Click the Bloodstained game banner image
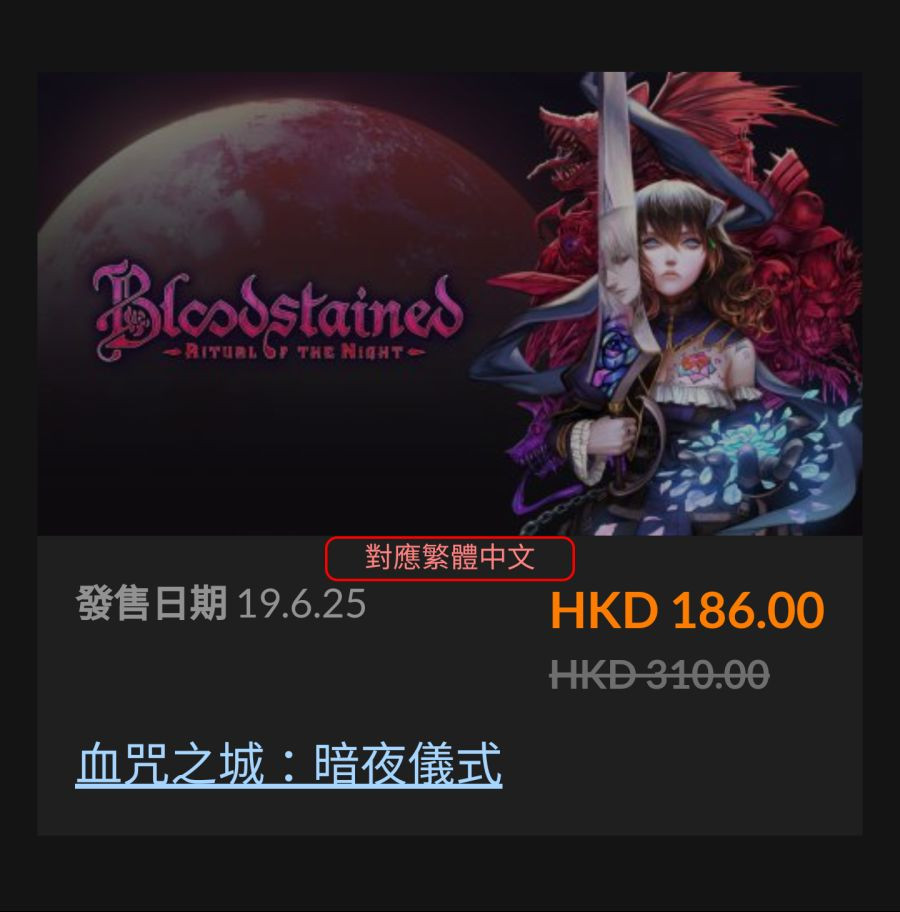This screenshot has width=900, height=912. (450, 304)
